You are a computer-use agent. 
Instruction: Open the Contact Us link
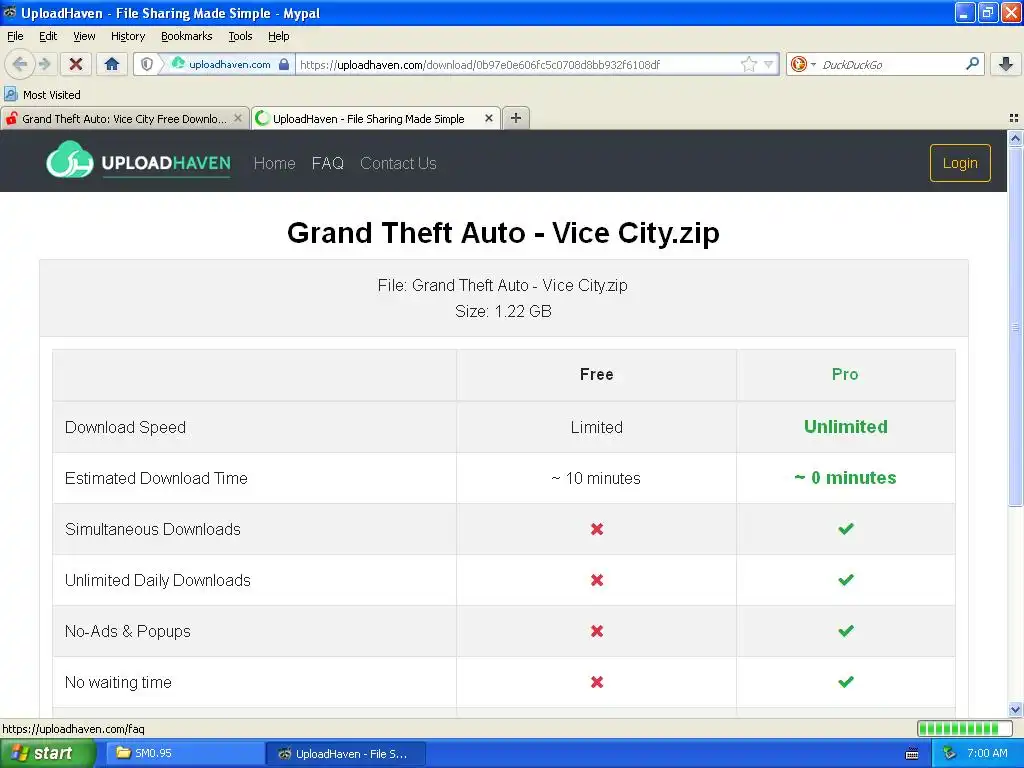[398, 163]
